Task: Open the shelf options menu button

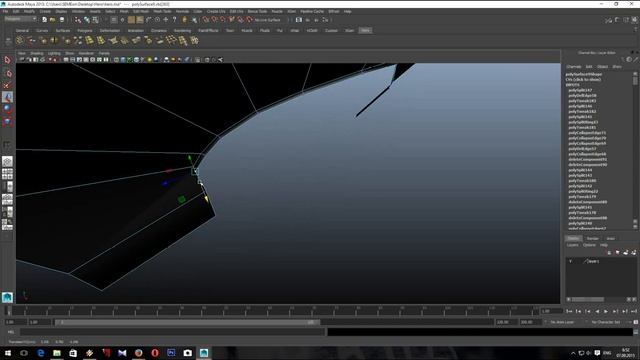Action: tap(8, 42)
